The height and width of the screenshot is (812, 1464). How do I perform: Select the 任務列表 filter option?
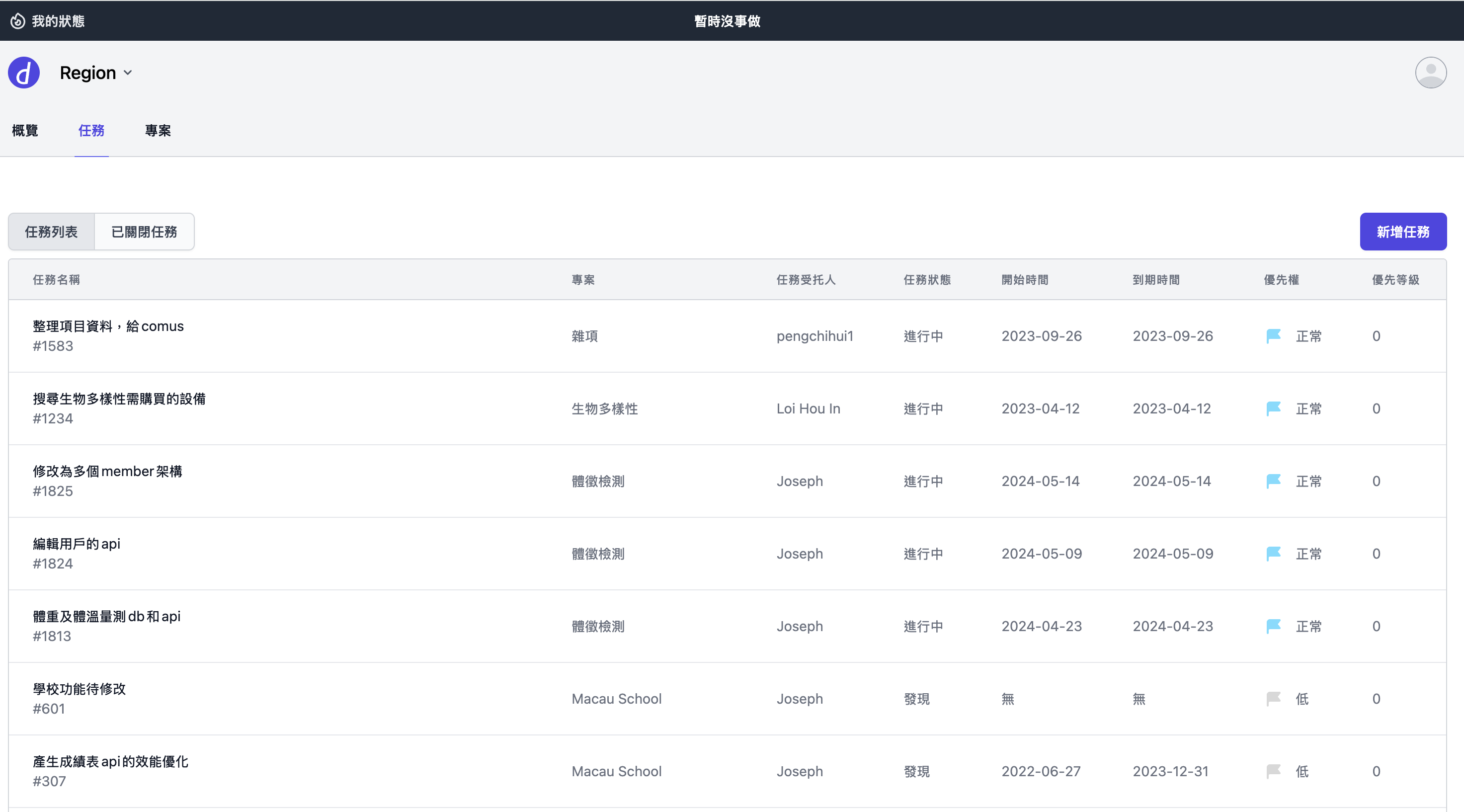tap(51, 231)
